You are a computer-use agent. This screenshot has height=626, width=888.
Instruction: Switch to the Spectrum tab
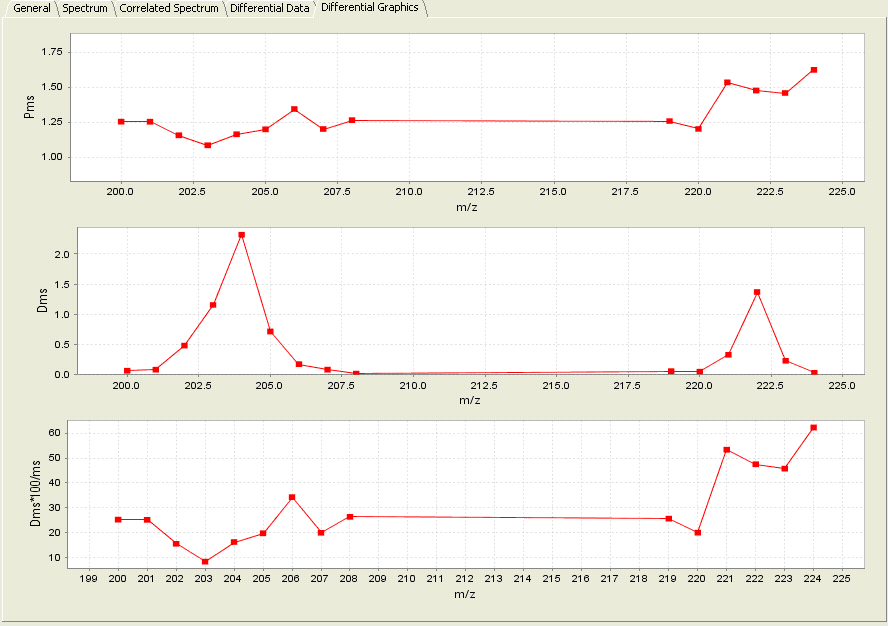click(x=85, y=8)
